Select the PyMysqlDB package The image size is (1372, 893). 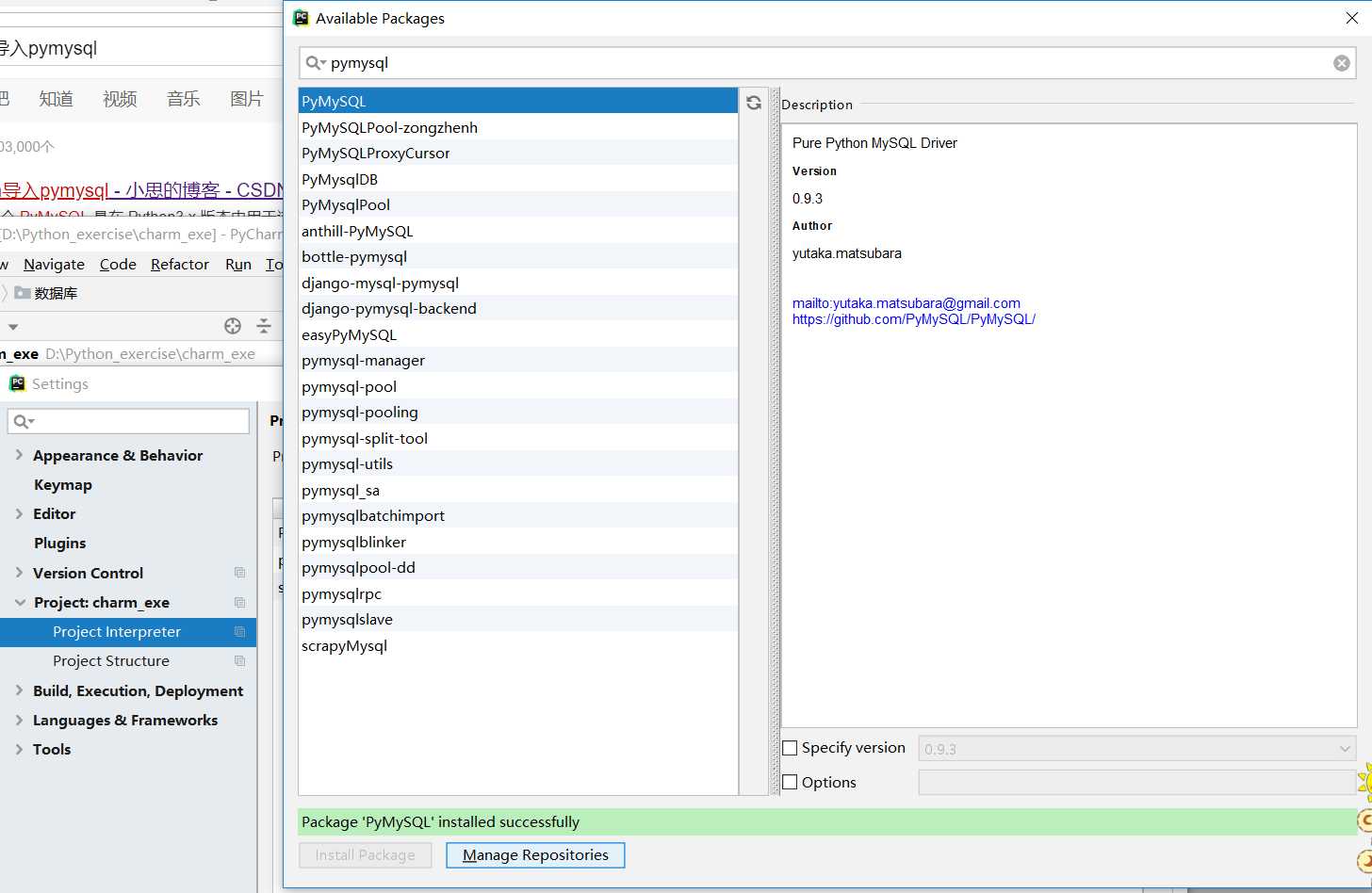pos(518,179)
